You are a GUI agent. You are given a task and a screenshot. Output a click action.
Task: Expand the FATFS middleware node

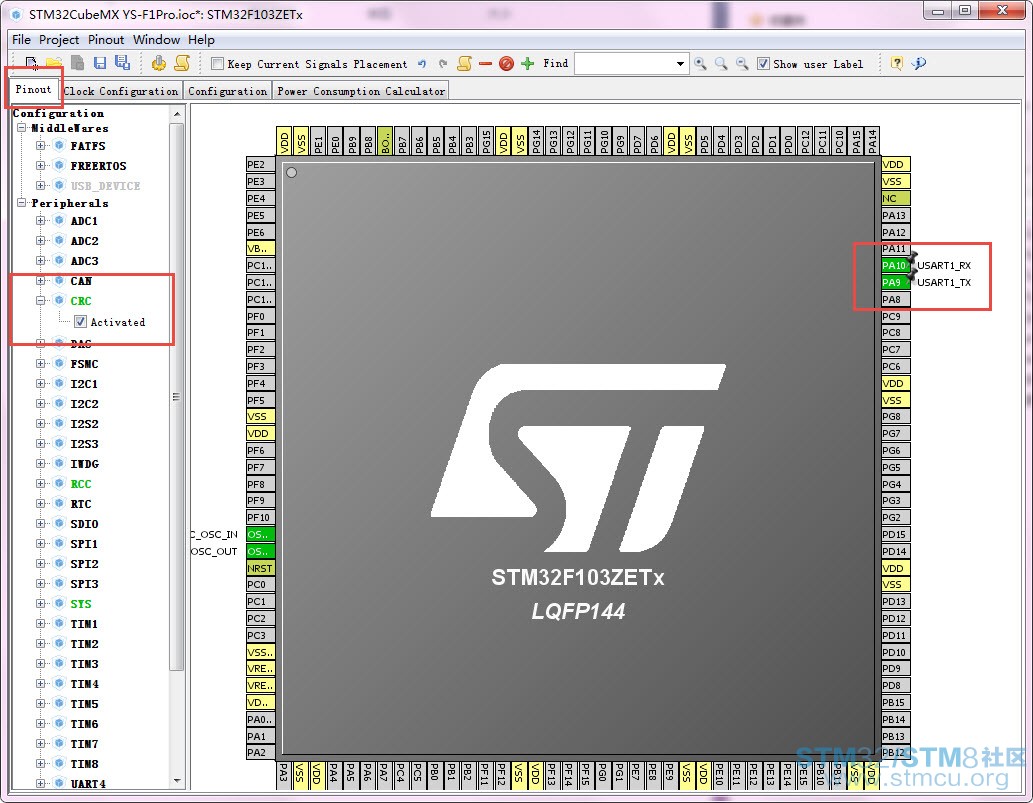[x=40, y=146]
